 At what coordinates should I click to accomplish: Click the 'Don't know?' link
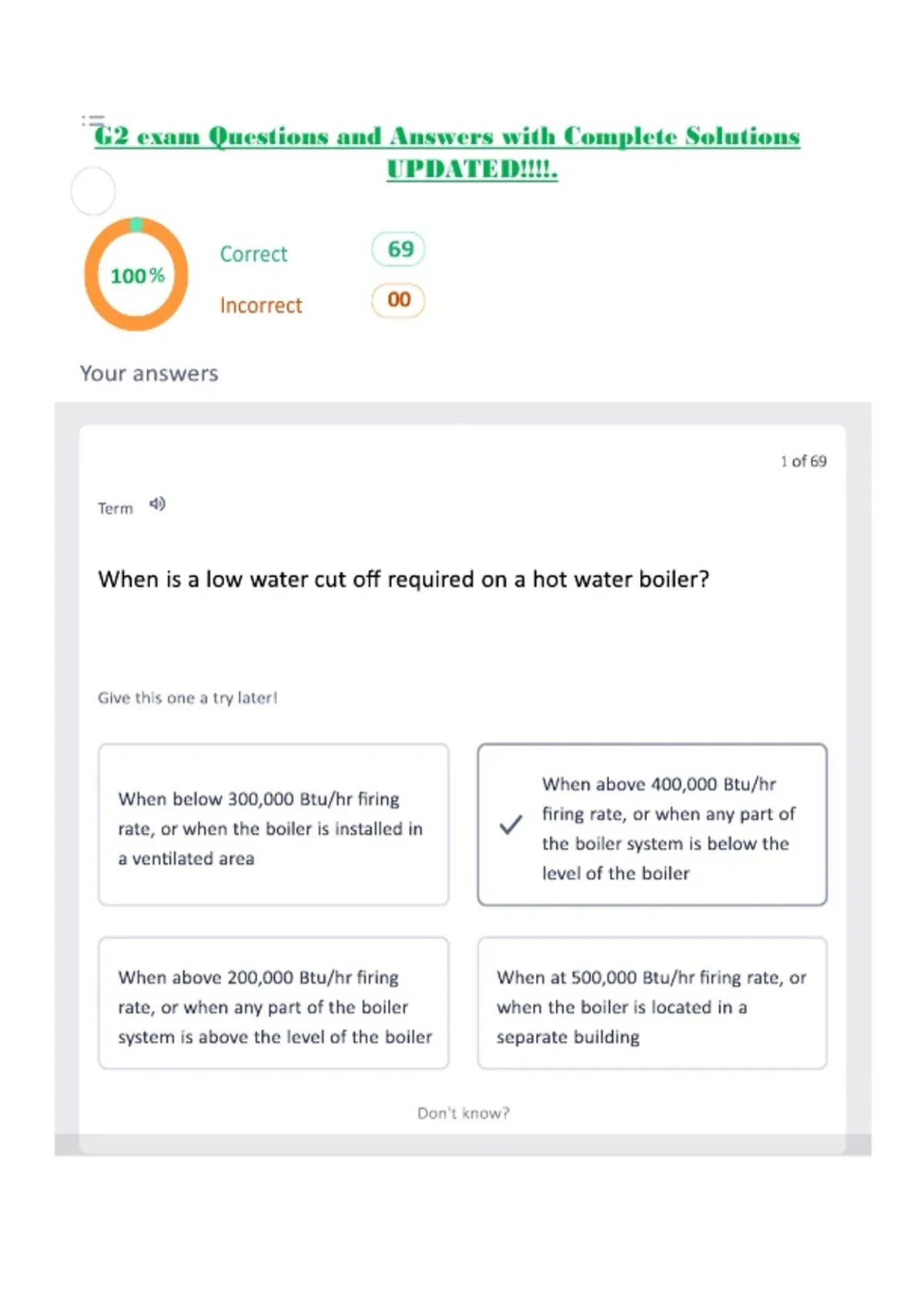(464, 1113)
